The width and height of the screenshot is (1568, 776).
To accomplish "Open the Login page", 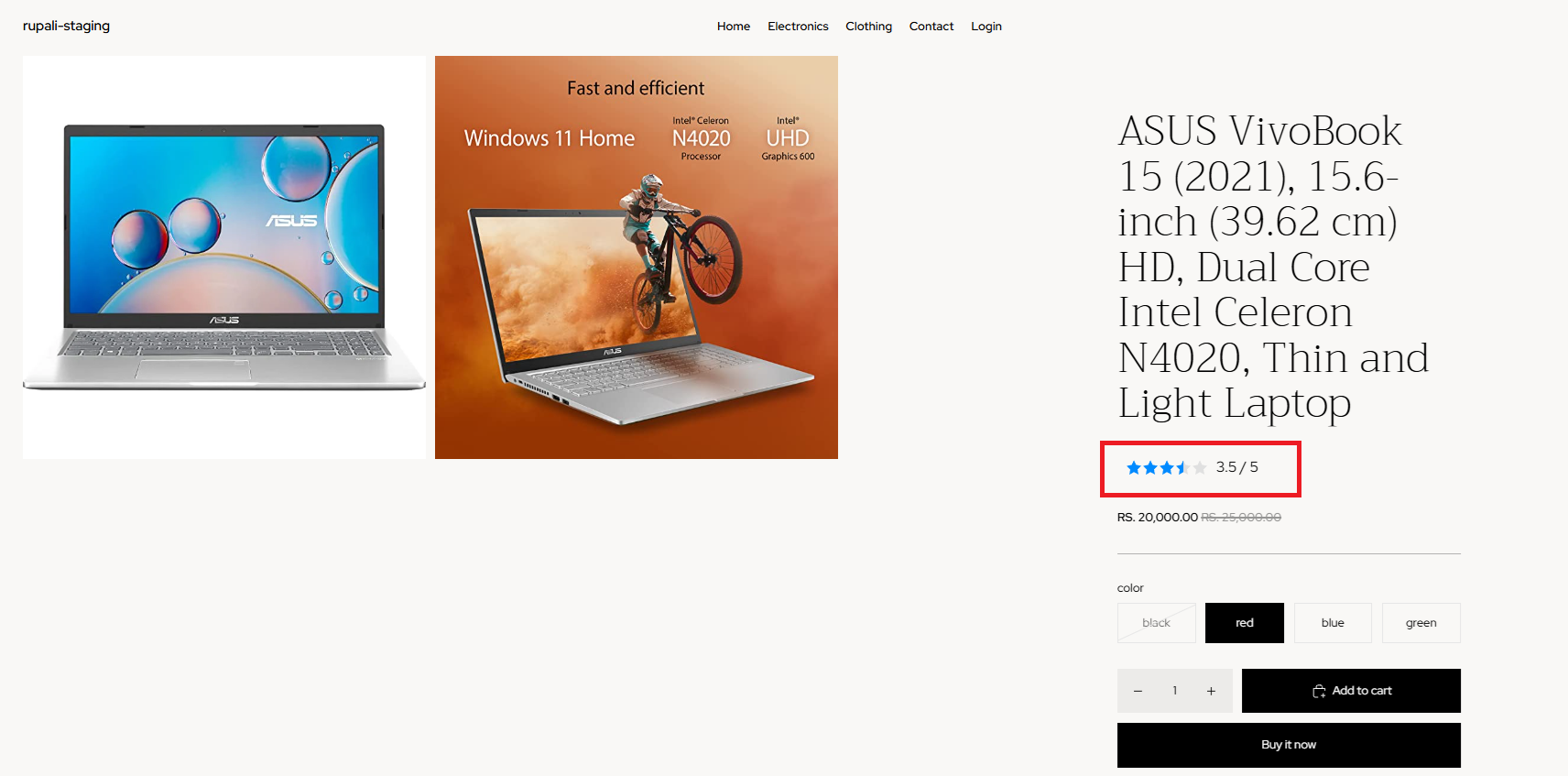I will pos(986,27).
